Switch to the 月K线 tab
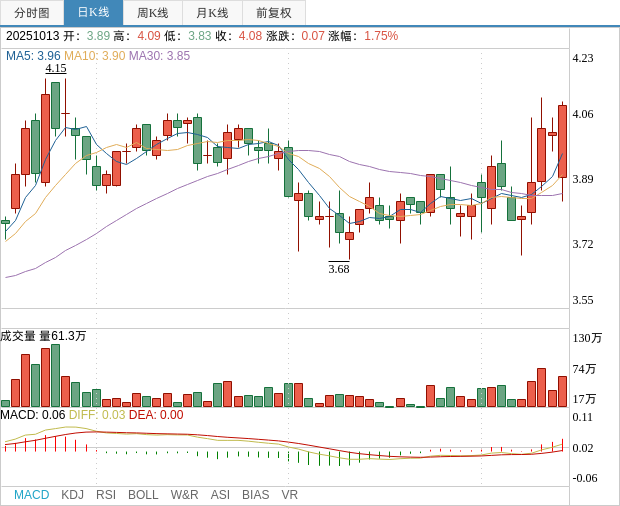The height and width of the screenshot is (506, 620). 212,13
